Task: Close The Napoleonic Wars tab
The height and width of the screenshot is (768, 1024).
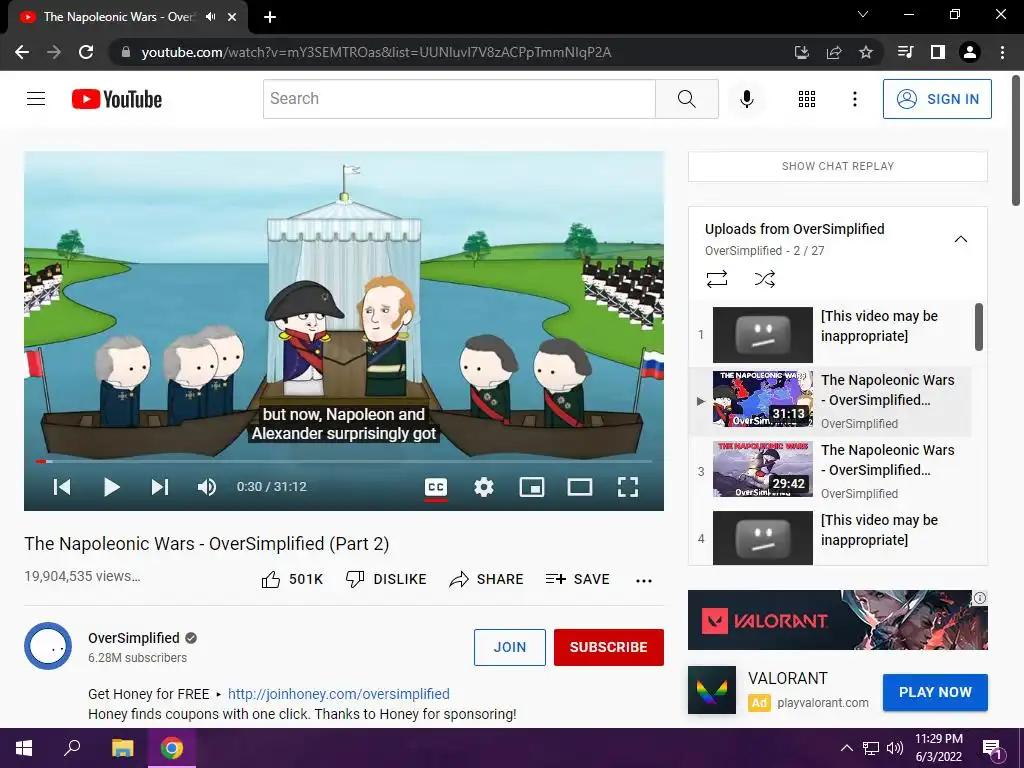Action: click(232, 17)
